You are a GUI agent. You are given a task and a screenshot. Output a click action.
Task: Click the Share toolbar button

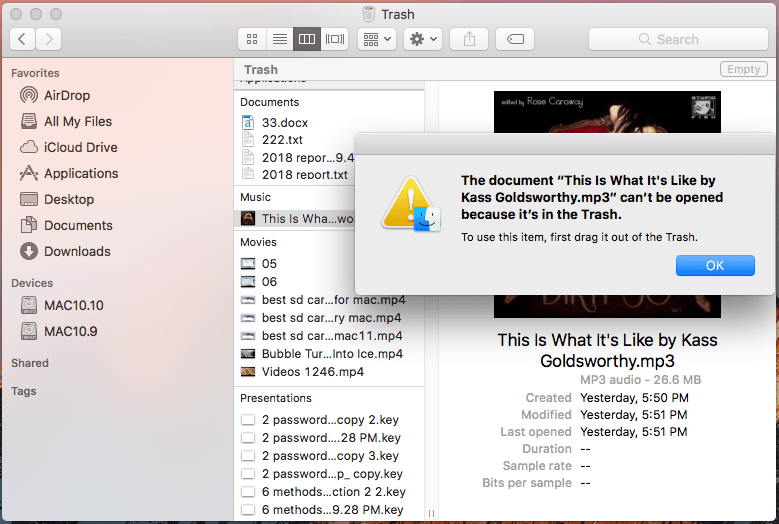pos(469,39)
